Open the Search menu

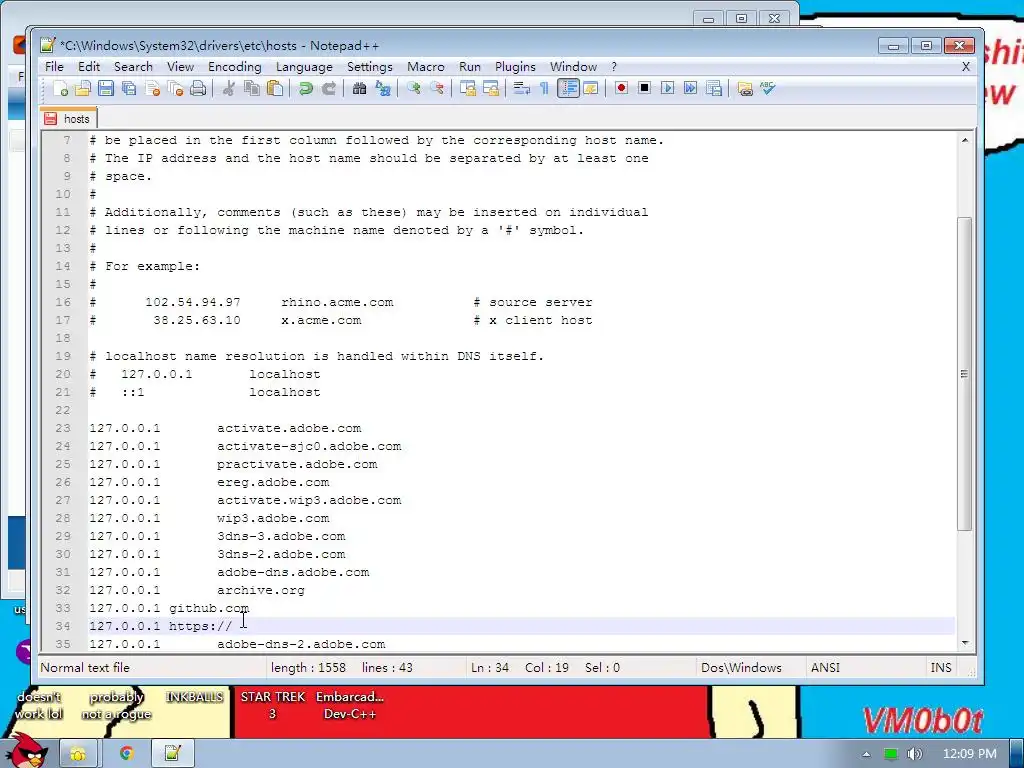(133, 67)
